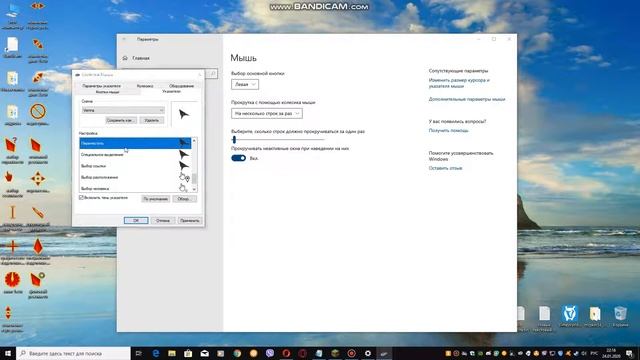The height and width of the screenshot is (360, 640).
Task: Click the 'Применить' button
Action: click(x=189, y=220)
